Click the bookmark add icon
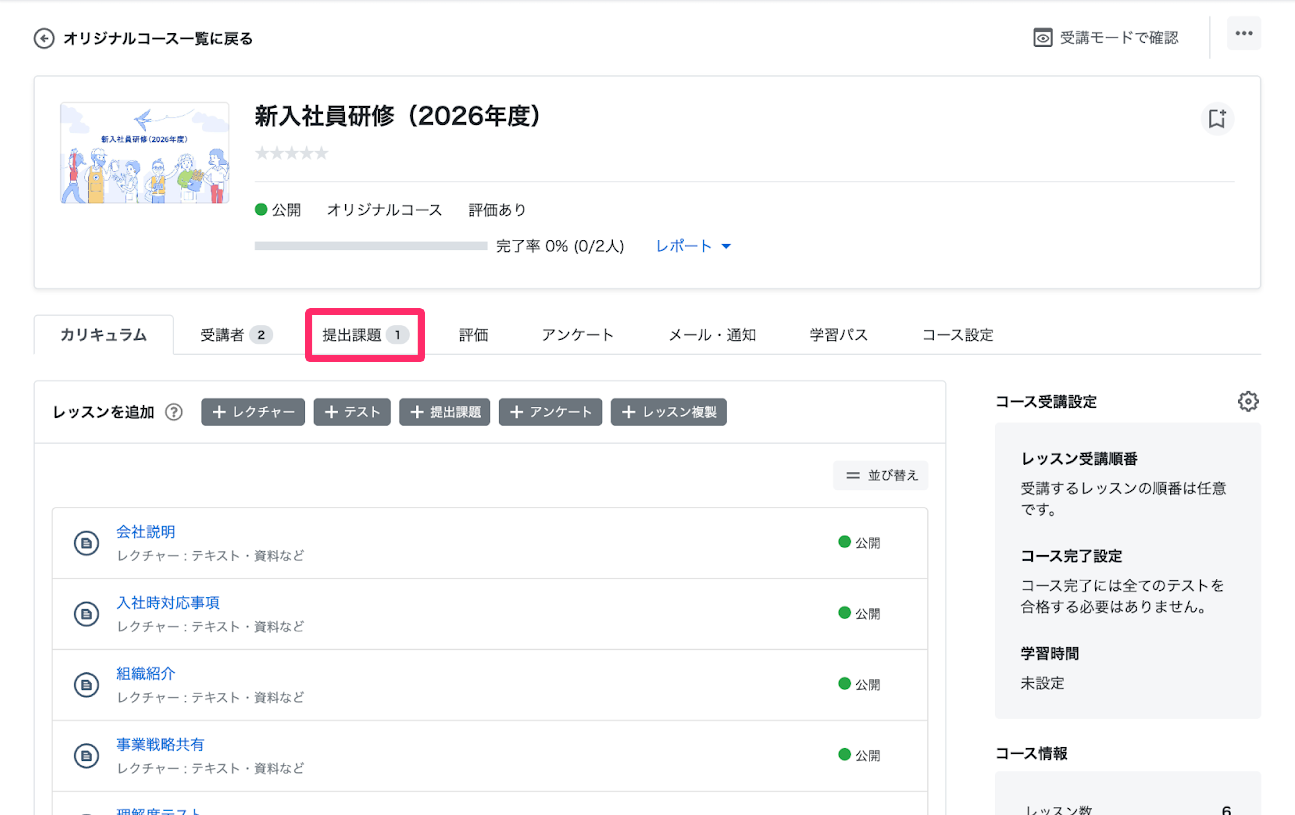Image resolution: width=1295 pixels, height=815 pixels. [1217, 119]
